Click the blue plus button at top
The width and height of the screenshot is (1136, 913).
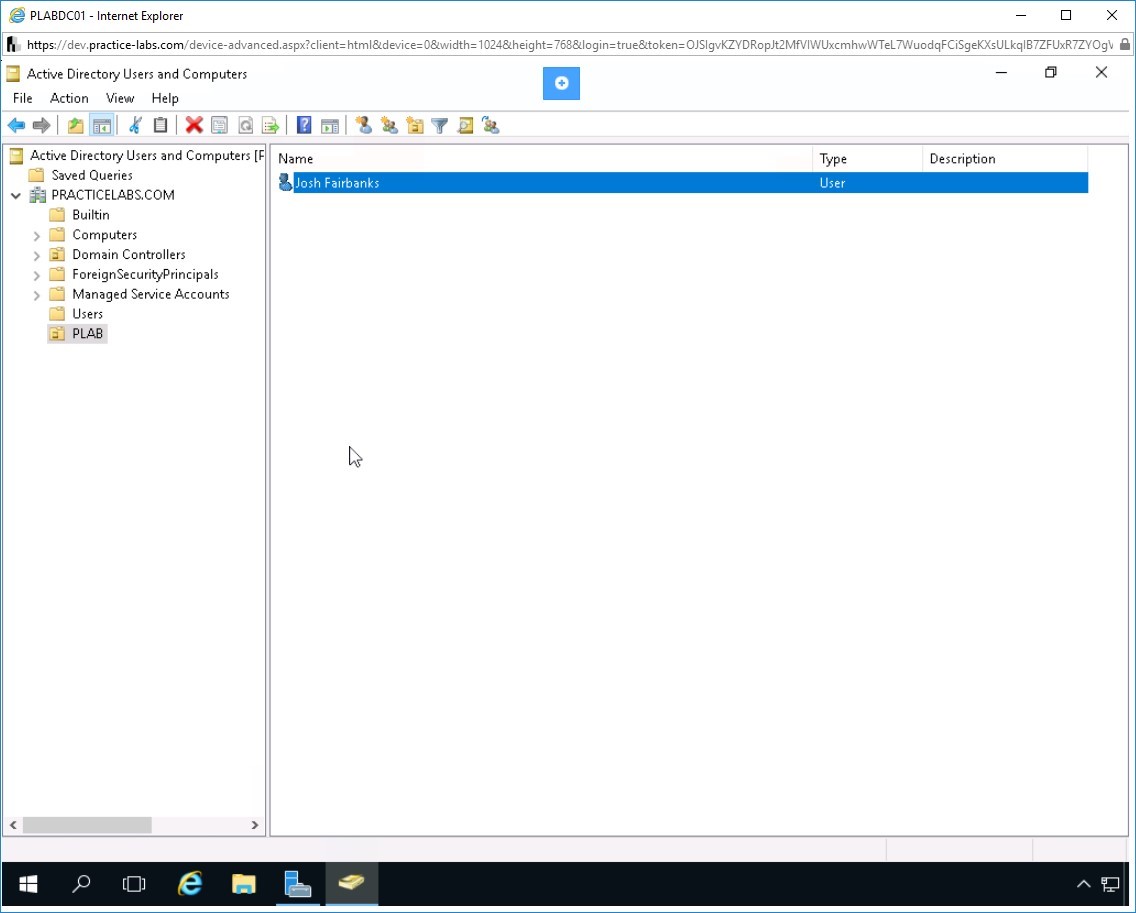pos(561,83)
